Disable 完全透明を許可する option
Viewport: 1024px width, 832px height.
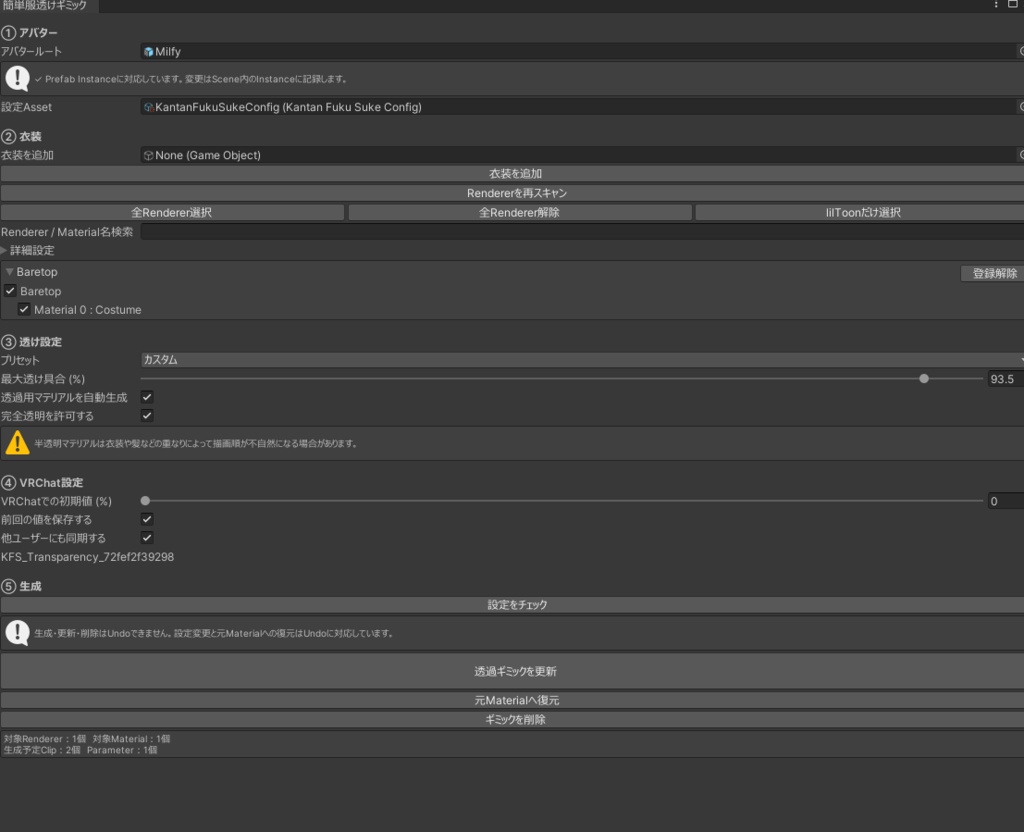tap(147, 415)
